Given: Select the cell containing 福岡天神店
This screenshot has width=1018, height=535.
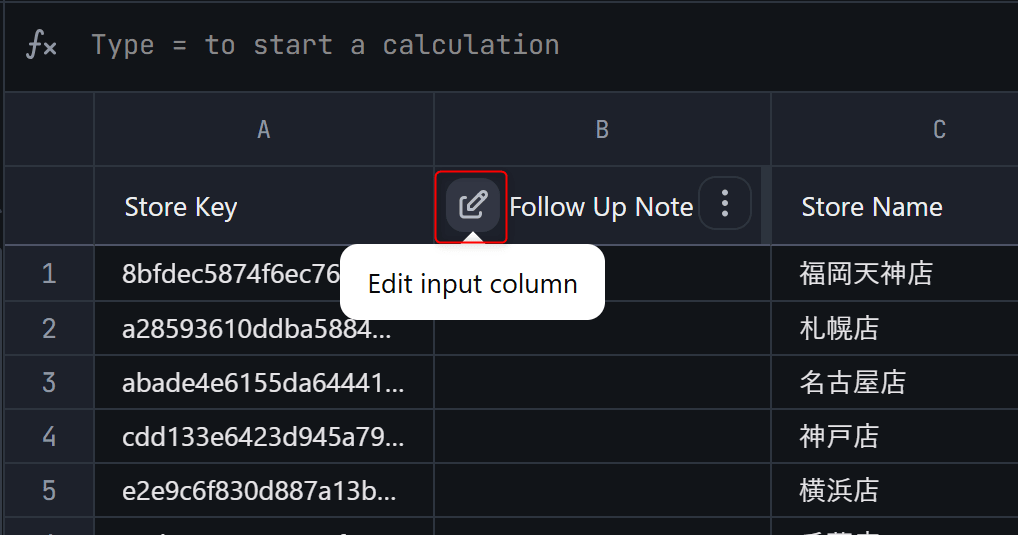Looking at the screenshot, I should click(895, 273).
